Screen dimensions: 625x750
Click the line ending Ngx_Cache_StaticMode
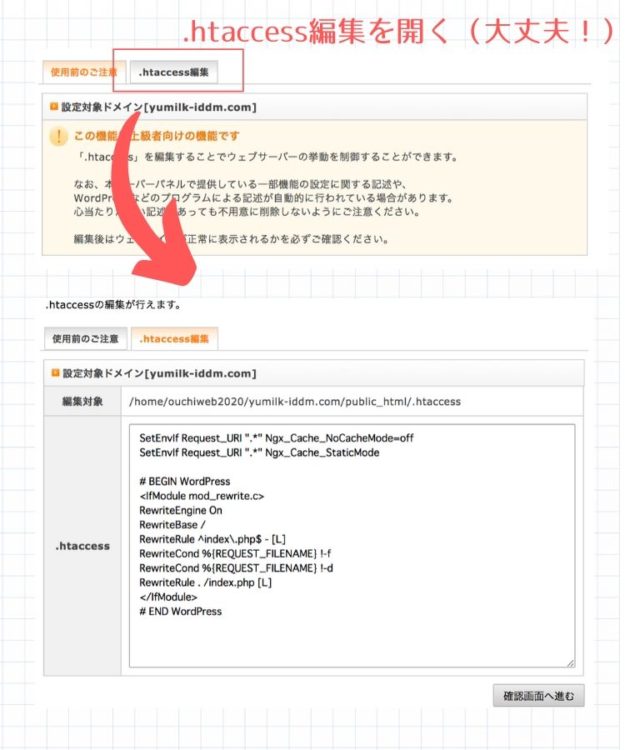[259, 452]
